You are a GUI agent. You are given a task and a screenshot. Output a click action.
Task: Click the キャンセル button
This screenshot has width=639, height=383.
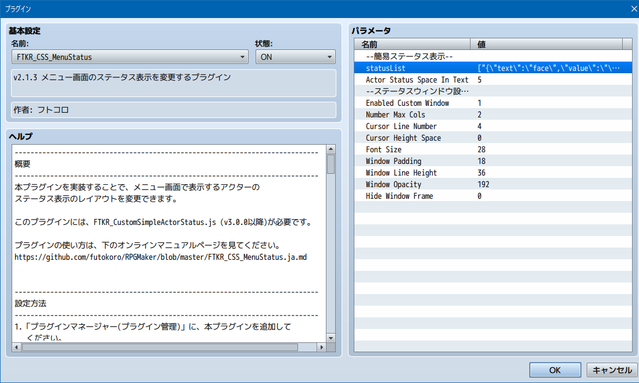[612, 370]
